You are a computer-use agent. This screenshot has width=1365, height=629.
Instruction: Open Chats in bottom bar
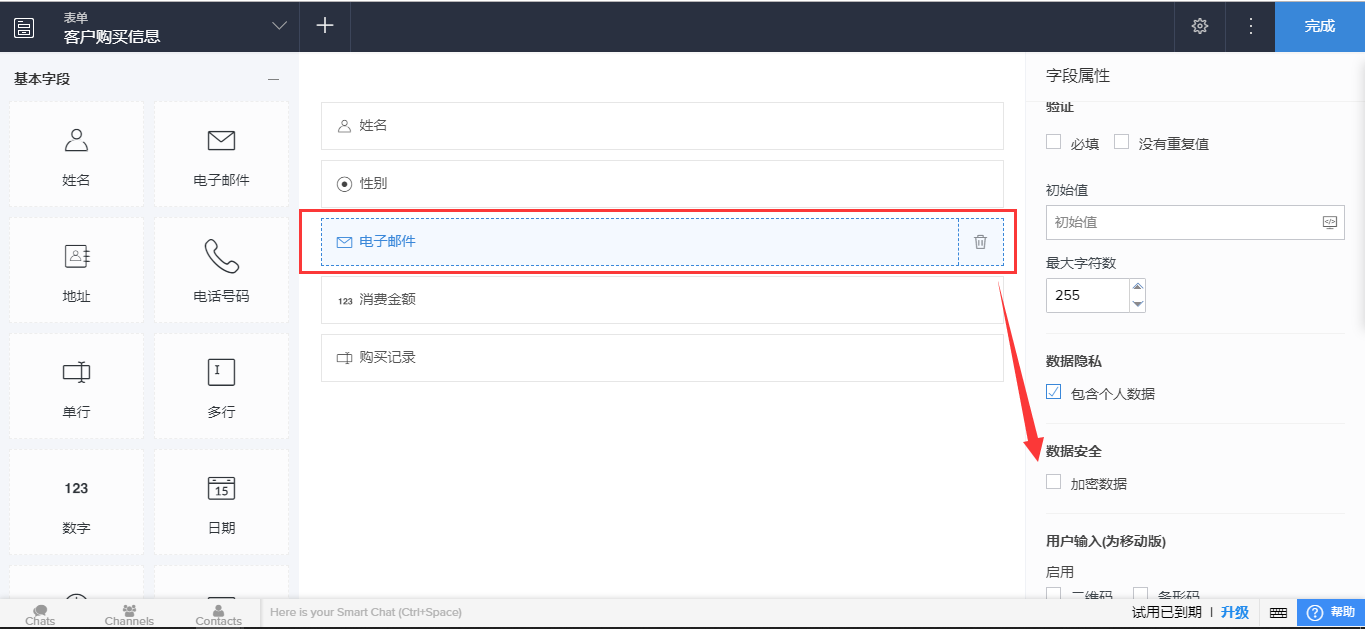(x=40, y=614)
